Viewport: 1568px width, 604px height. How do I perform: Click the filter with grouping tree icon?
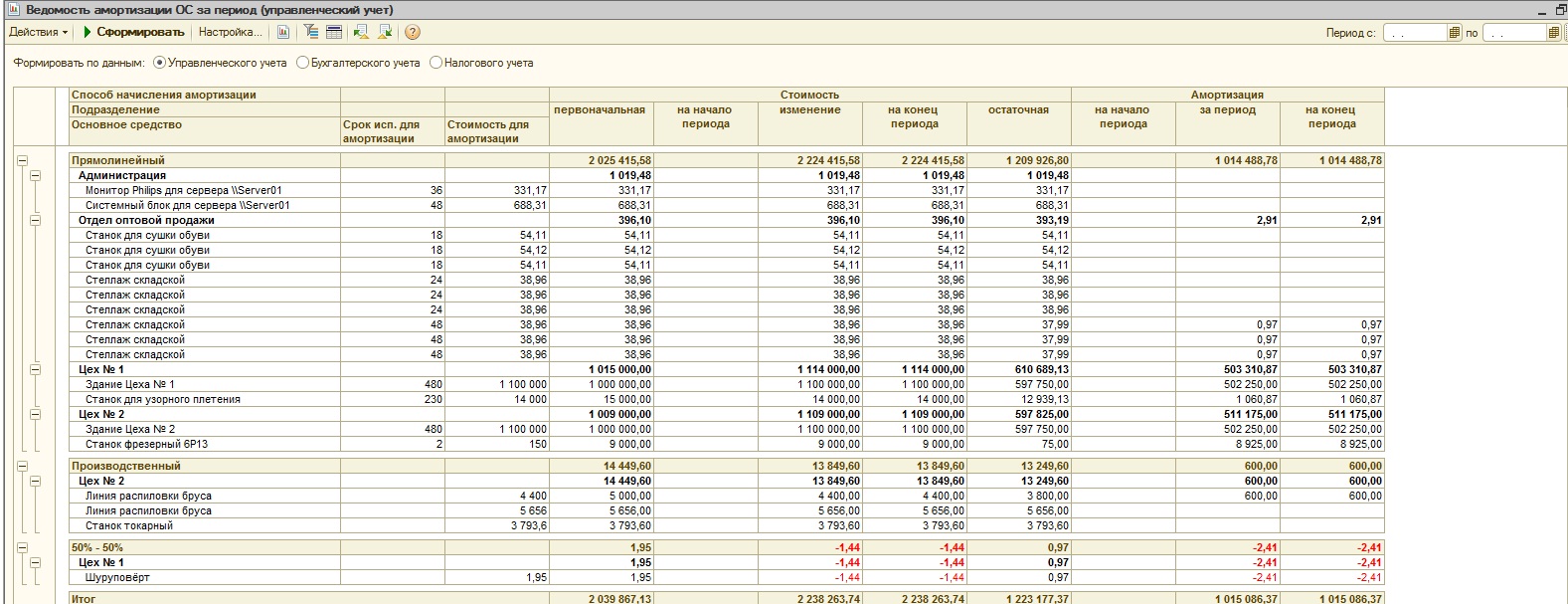[311, 32]
